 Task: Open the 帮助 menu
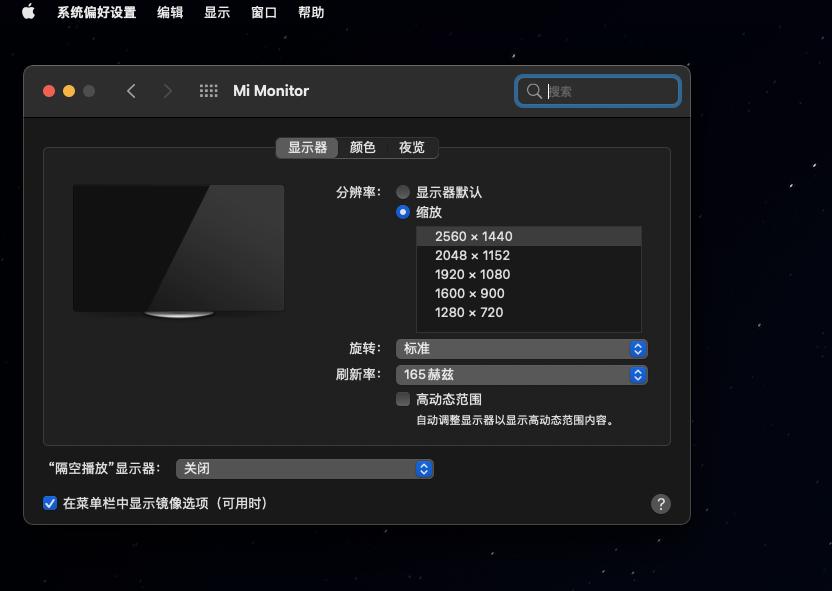(x=311, y=12)
